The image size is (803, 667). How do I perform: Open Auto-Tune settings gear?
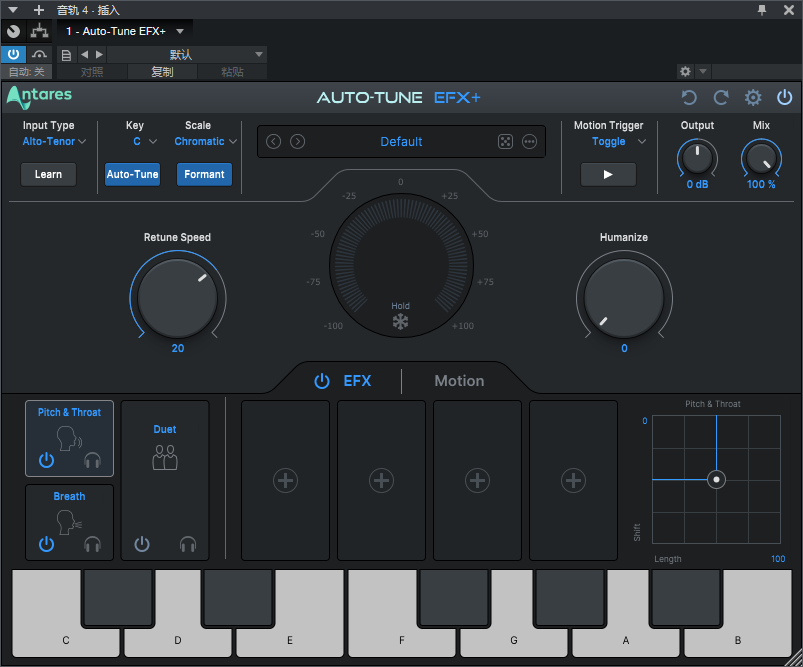click(753, 97)
